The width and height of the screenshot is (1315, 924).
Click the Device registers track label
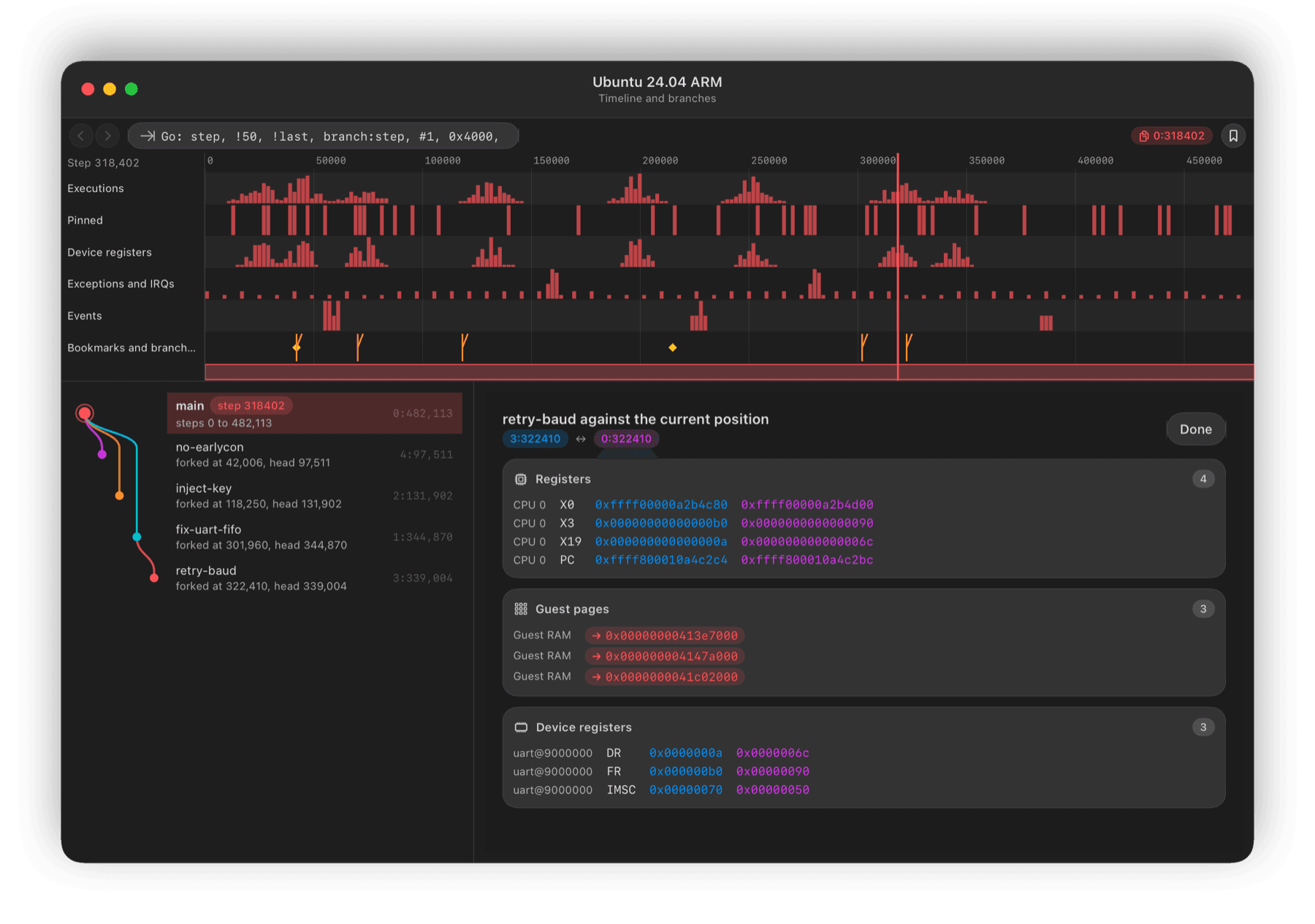(110, 252)
